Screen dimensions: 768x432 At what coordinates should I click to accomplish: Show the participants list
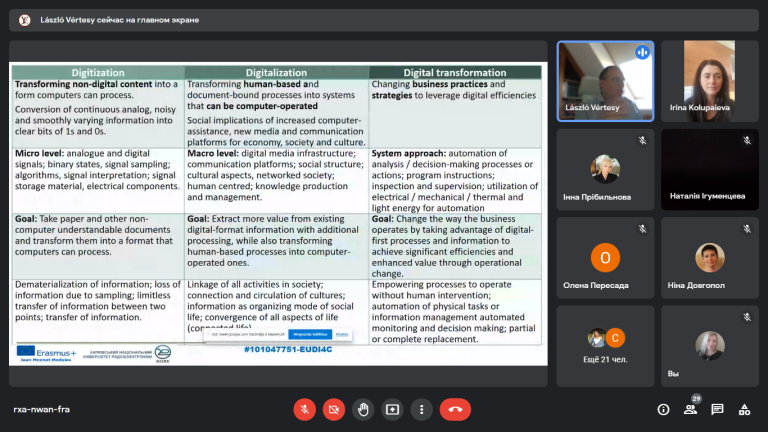pos(690,409)
